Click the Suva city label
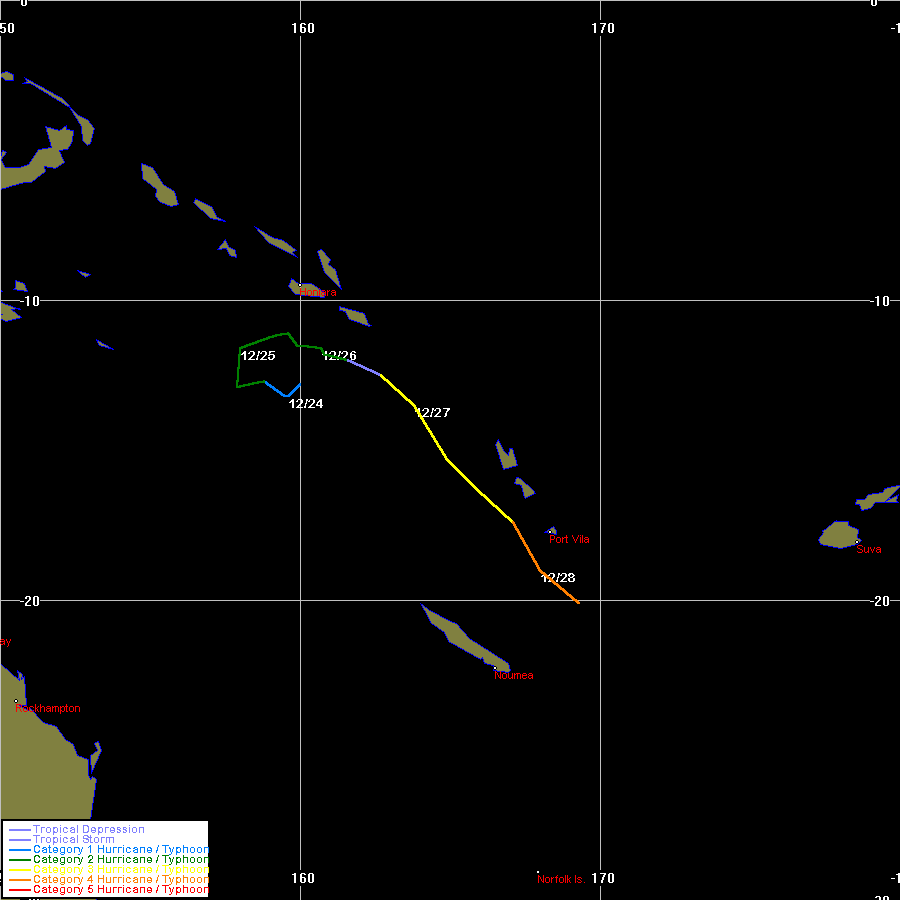 click(869, 550)
